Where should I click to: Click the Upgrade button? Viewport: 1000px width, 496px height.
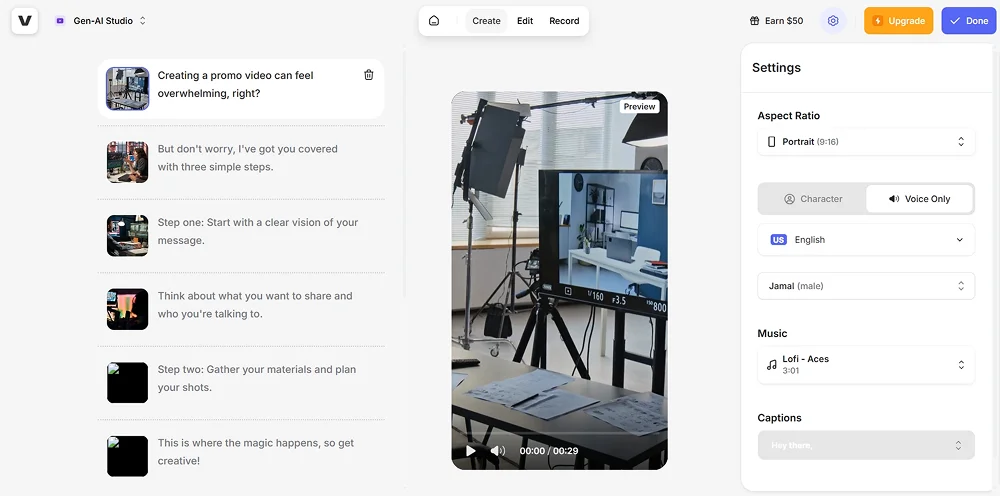898,21
